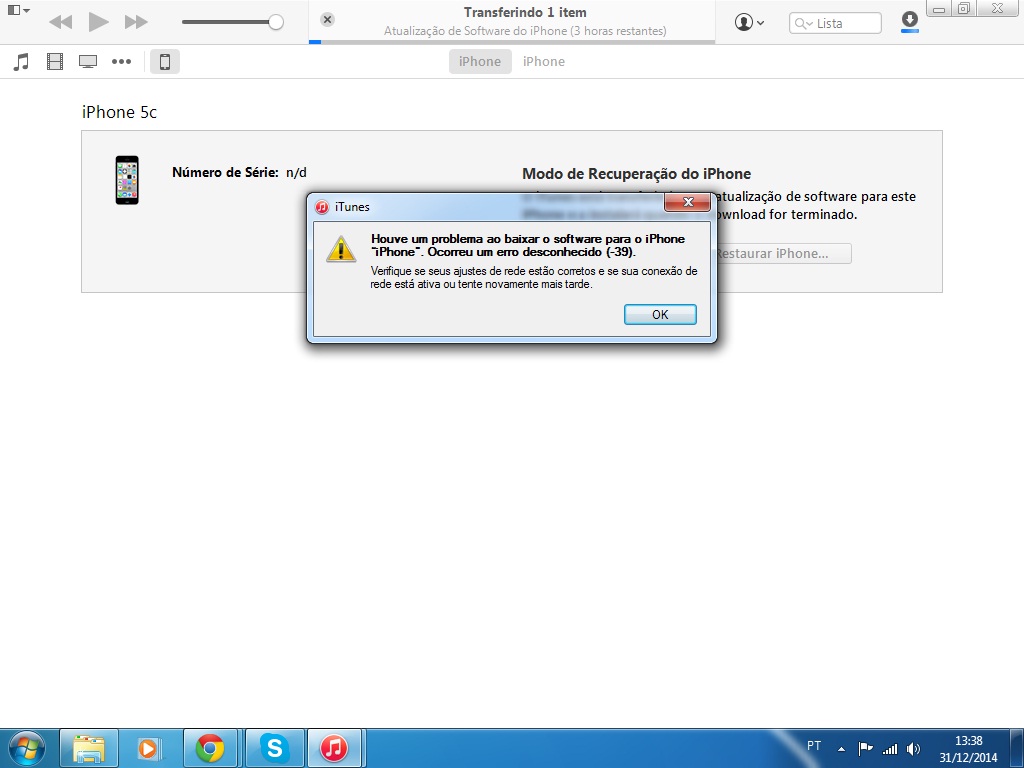
Task: Cancel the transfer using the X button
Action: [x=328, y=20]
